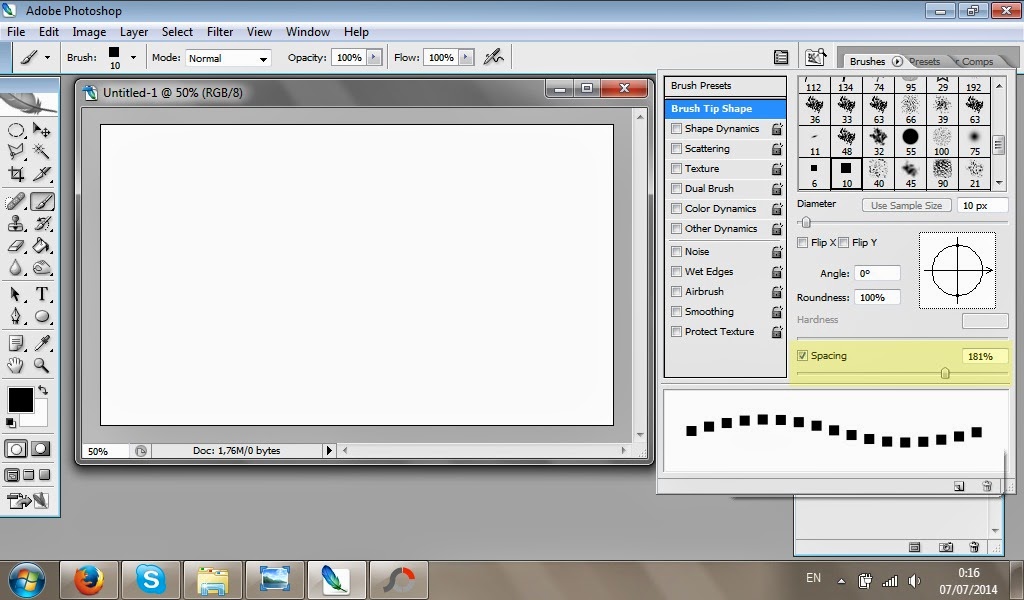
Task: Open the Filter menu
Action: click(220, 32)
